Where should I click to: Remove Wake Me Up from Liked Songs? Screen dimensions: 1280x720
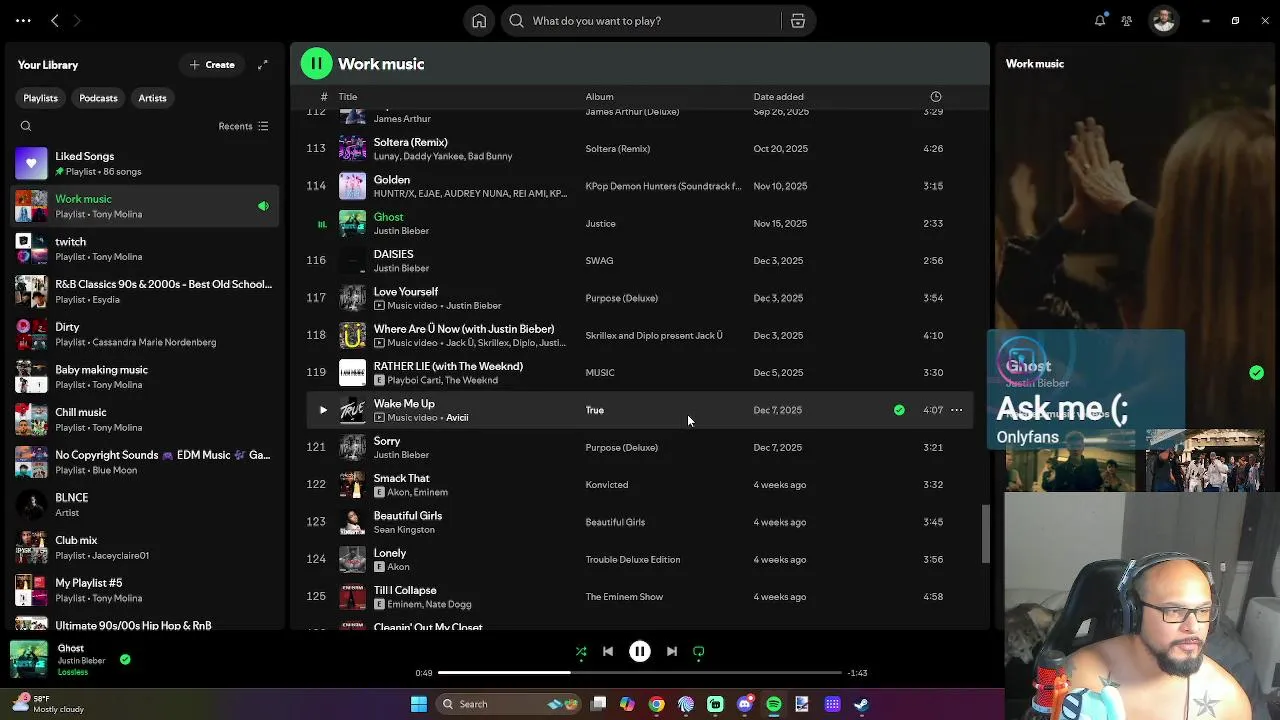point(899,410)
